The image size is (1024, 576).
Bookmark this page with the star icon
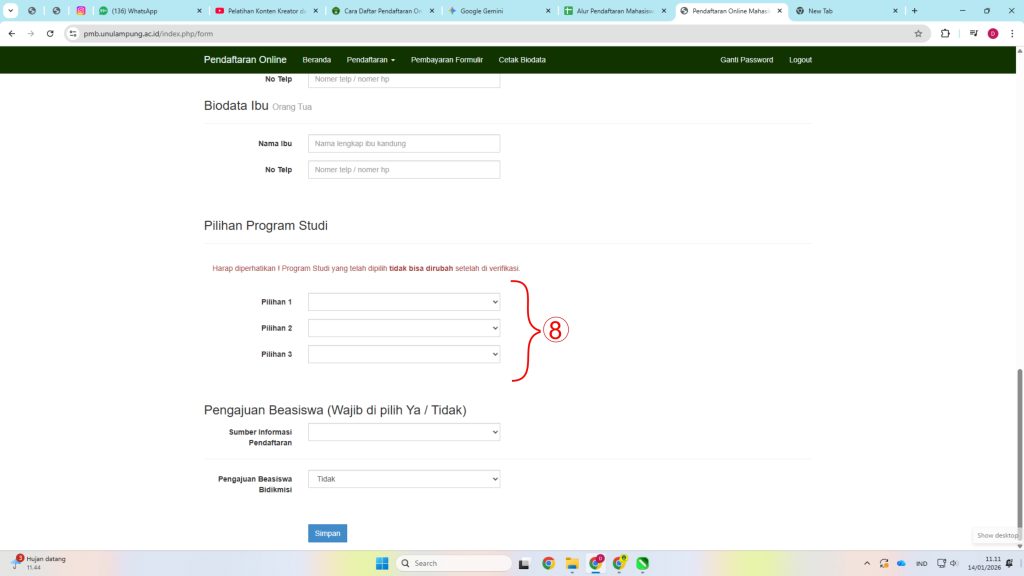pos(918,33)
